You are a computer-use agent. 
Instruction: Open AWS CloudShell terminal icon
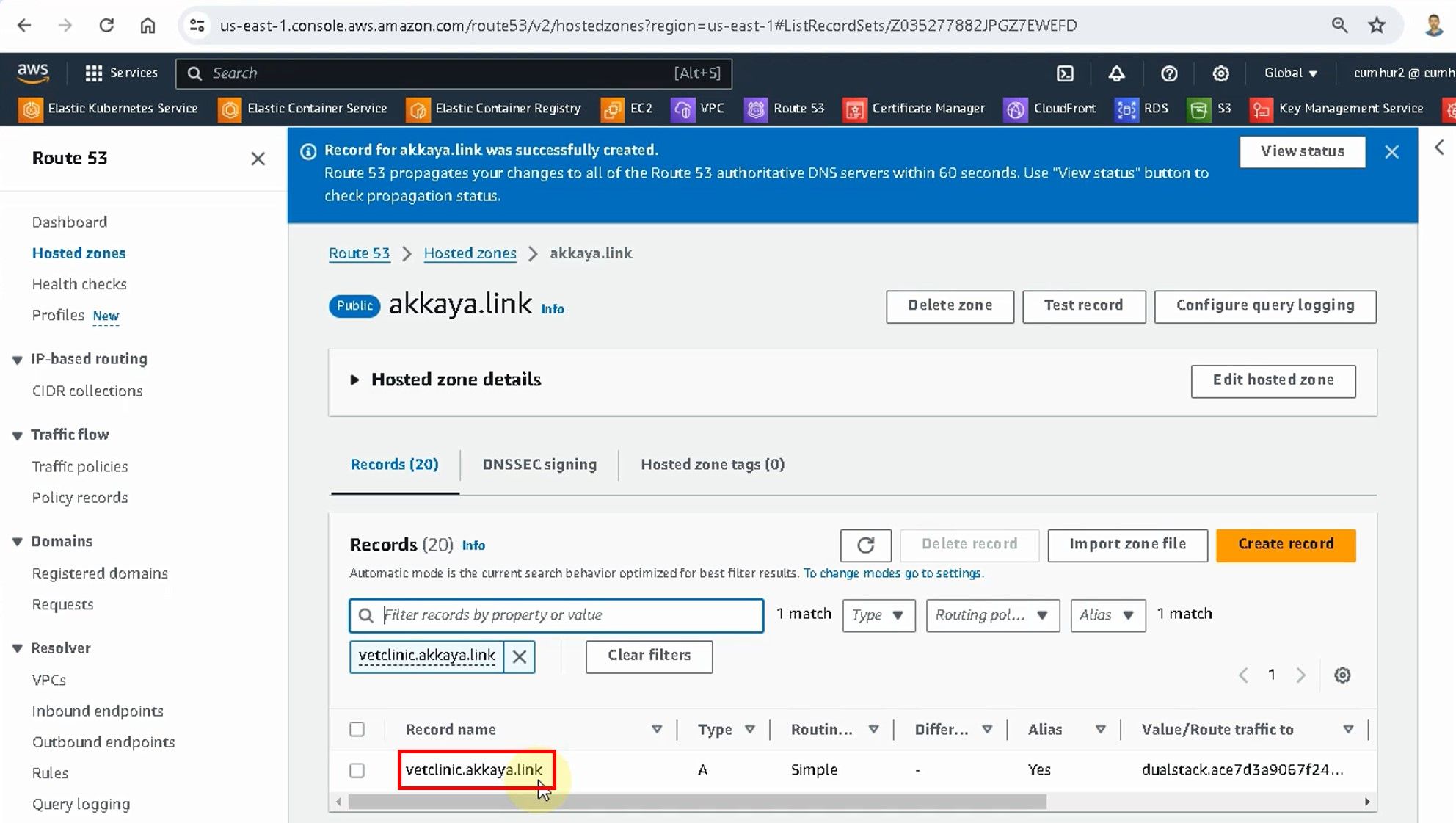[1065, 73]
